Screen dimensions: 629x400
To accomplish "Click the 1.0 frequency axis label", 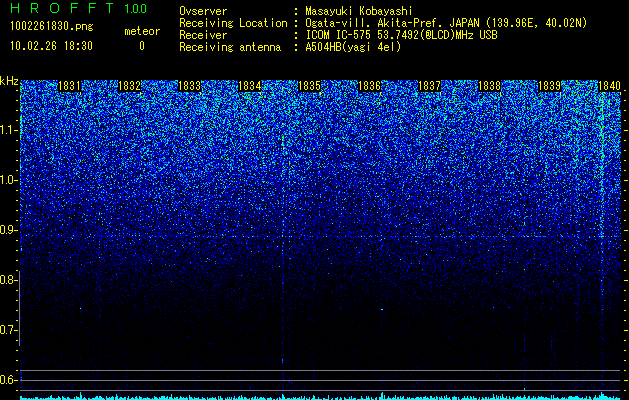I will (8, 180).
